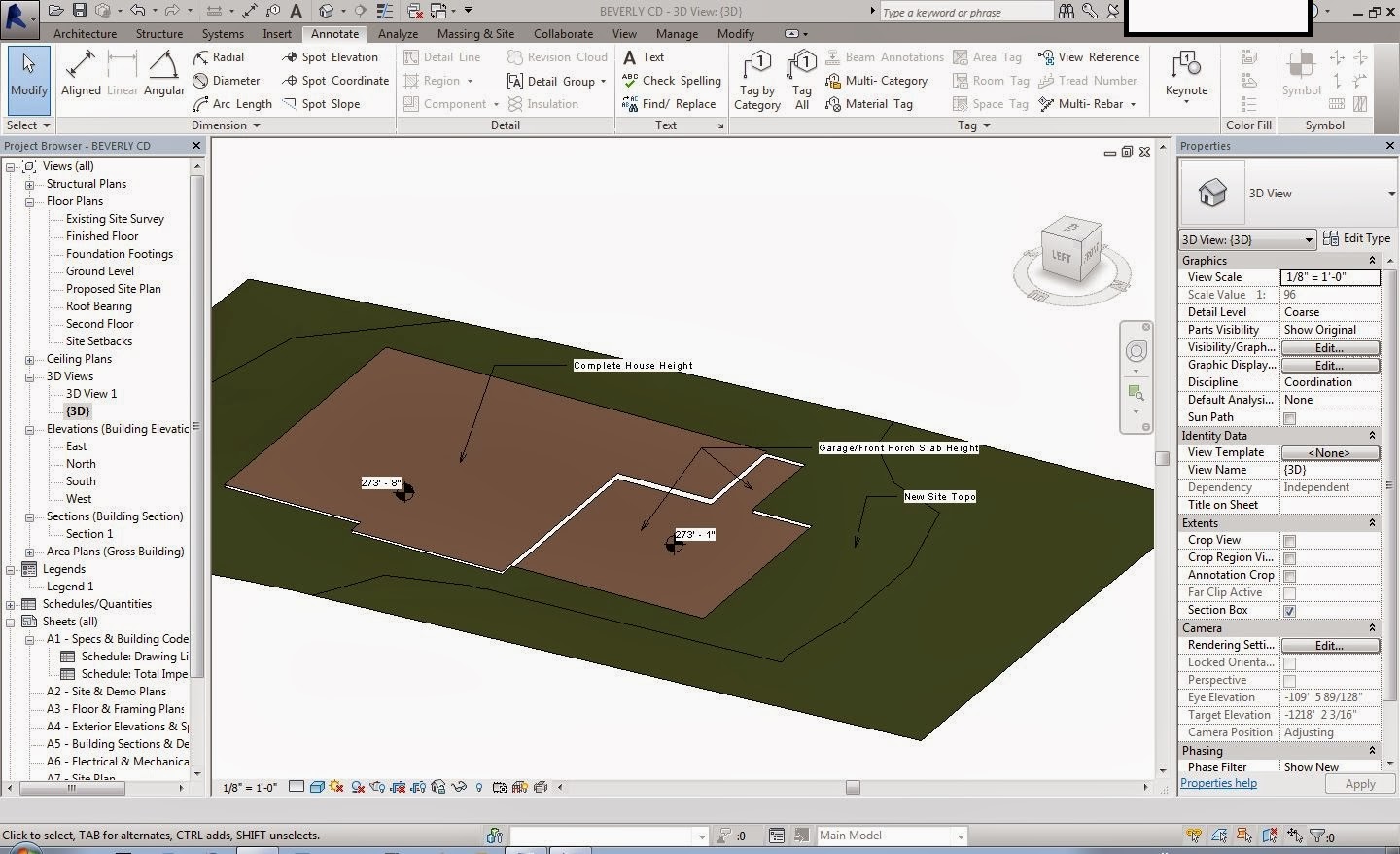
Task: Open the Revision Cloud tool
Action: click(x=567, y=56)
